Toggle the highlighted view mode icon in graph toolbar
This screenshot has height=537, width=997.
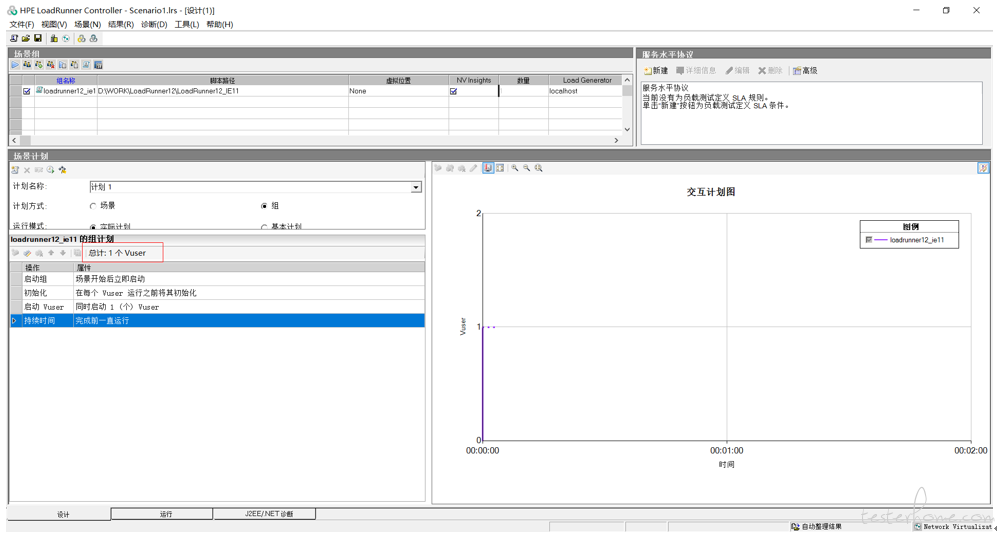point(488,168)
